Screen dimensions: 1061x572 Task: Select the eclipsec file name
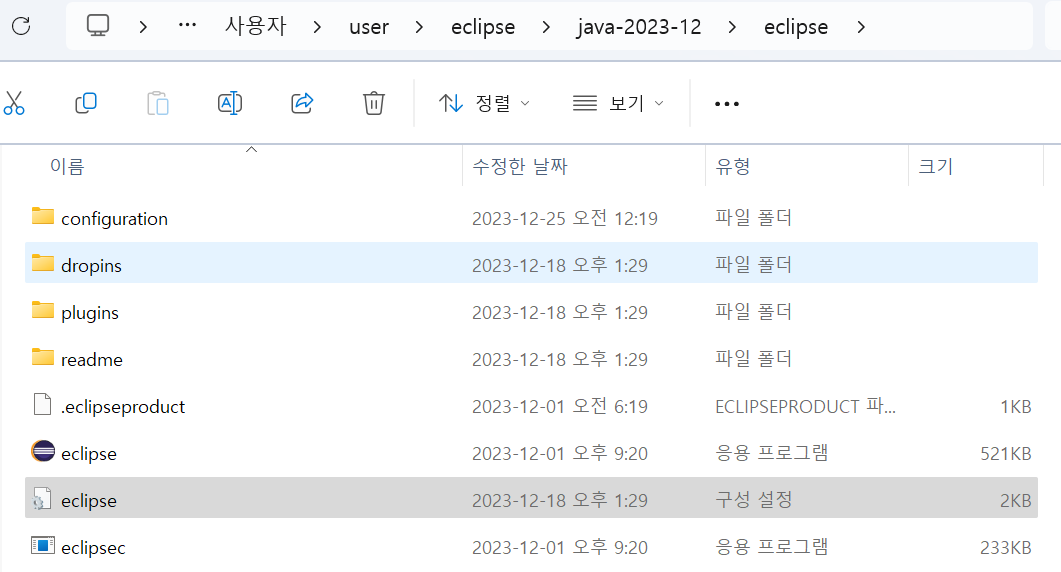[93, 547]
